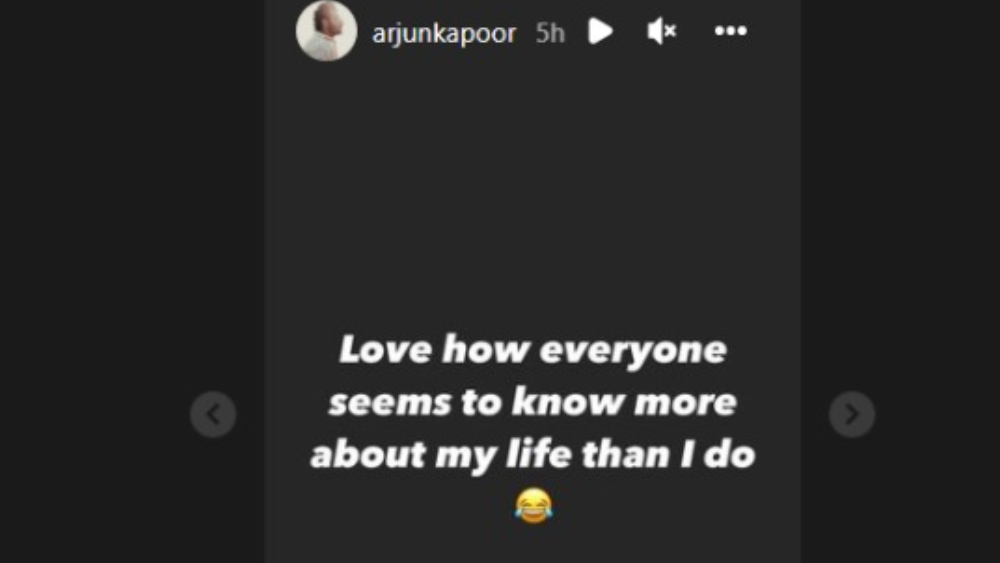Advance to the next story arrow
1000x563 pixels.
852,414
